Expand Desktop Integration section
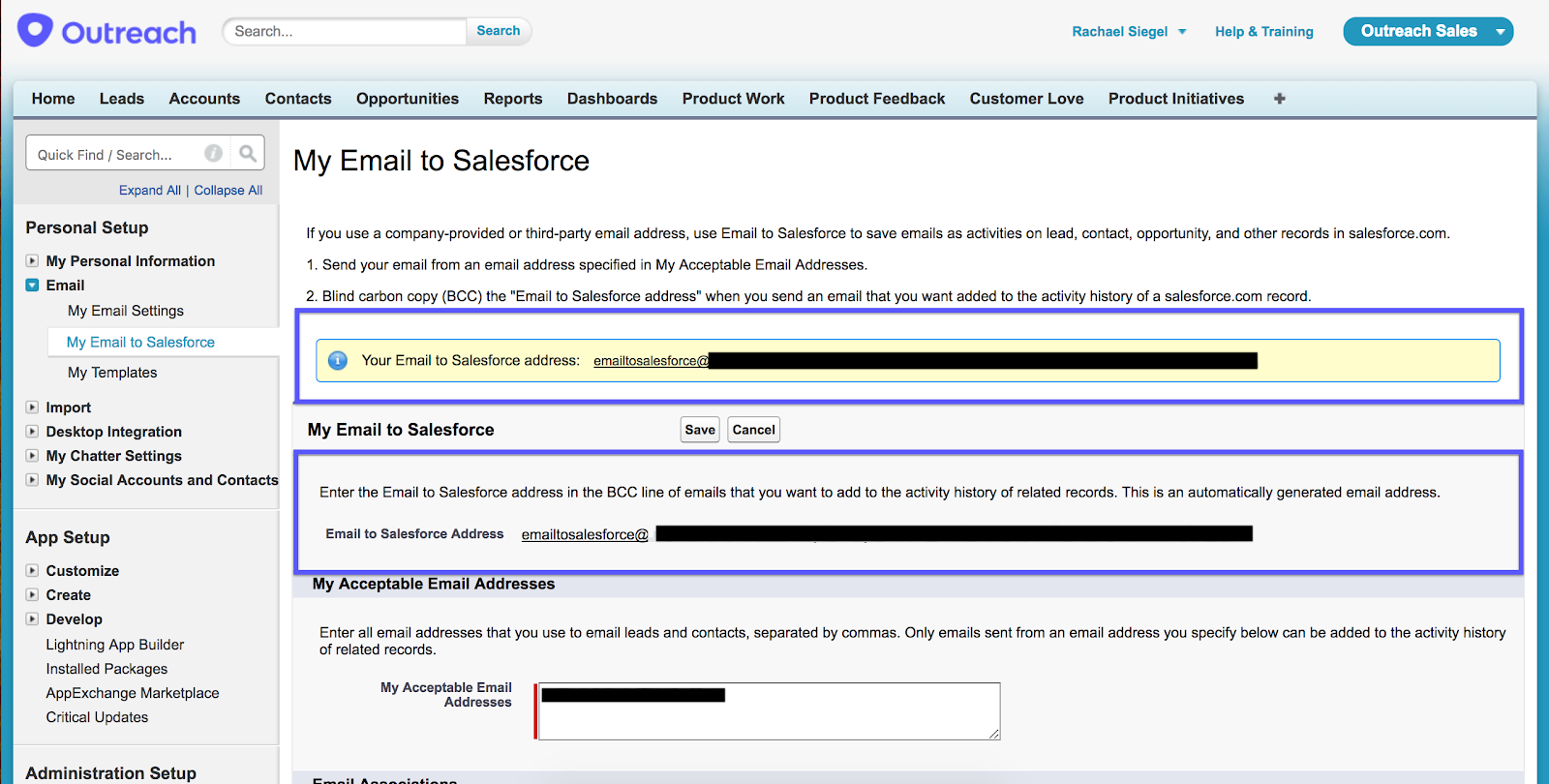This screenshot has width=1549, height=784. [x=32, y=432]
